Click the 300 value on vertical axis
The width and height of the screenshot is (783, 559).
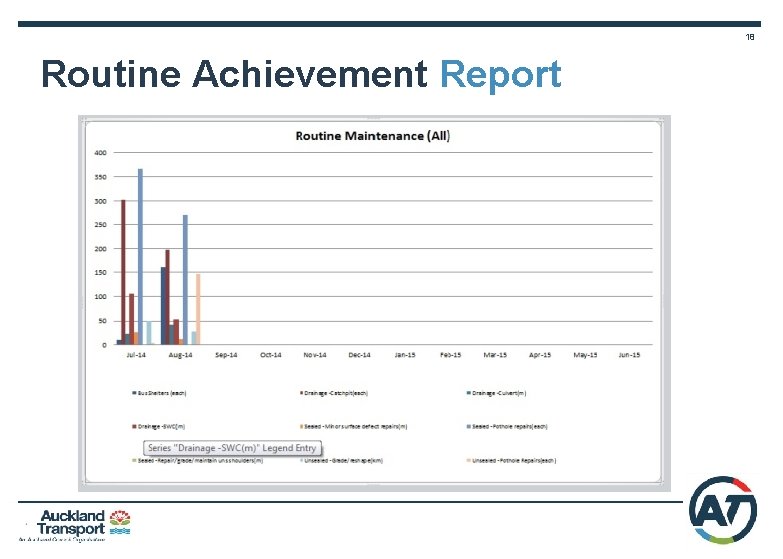point(100,201)
